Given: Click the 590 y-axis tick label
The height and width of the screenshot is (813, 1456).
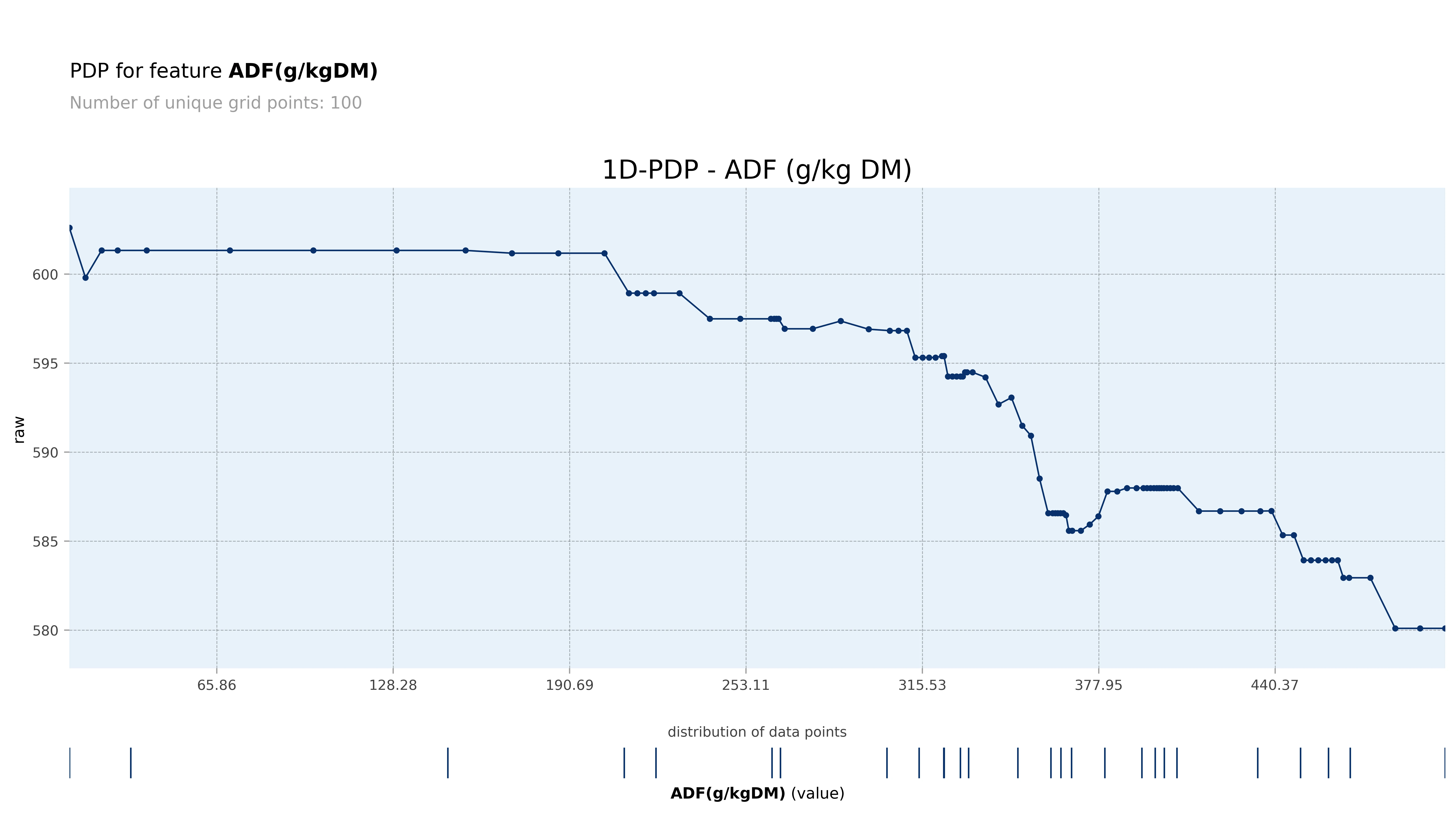Looking at the screenshot, I should [45, 453].
